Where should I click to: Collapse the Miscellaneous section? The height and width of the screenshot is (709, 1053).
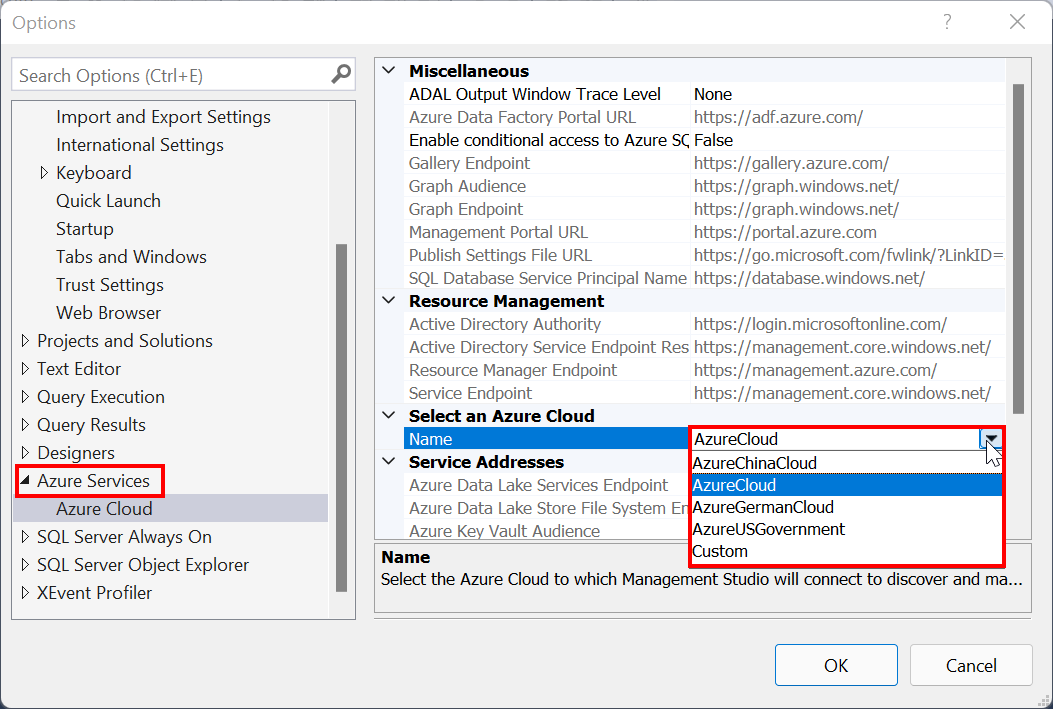pos(389,70)
